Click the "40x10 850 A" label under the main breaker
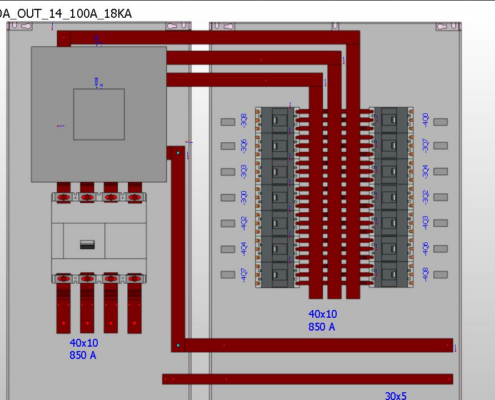Image resolution: width=495 pixels, height=400 pixels. point(83,349)
